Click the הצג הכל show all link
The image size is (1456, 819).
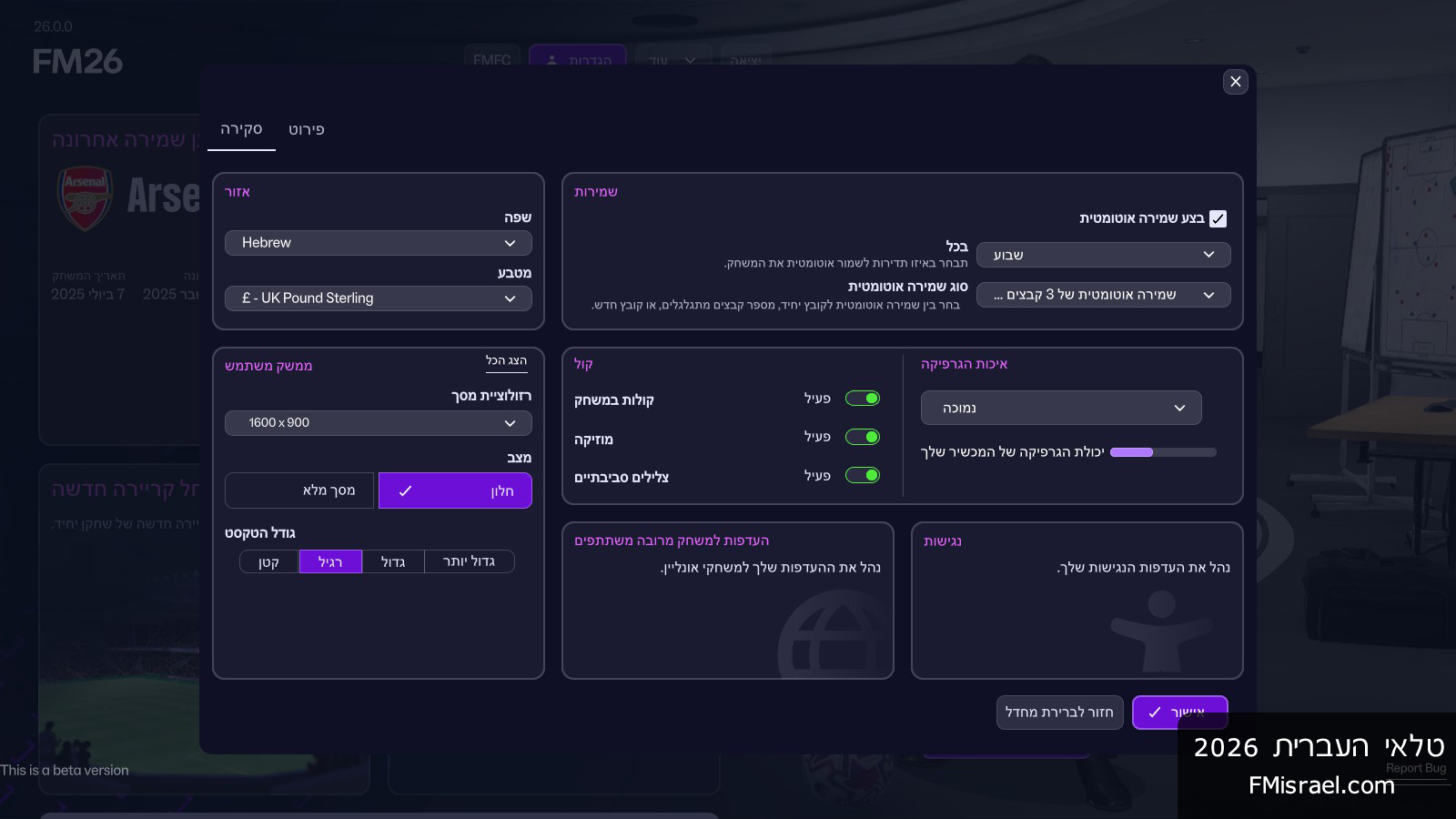click(506, 361)
